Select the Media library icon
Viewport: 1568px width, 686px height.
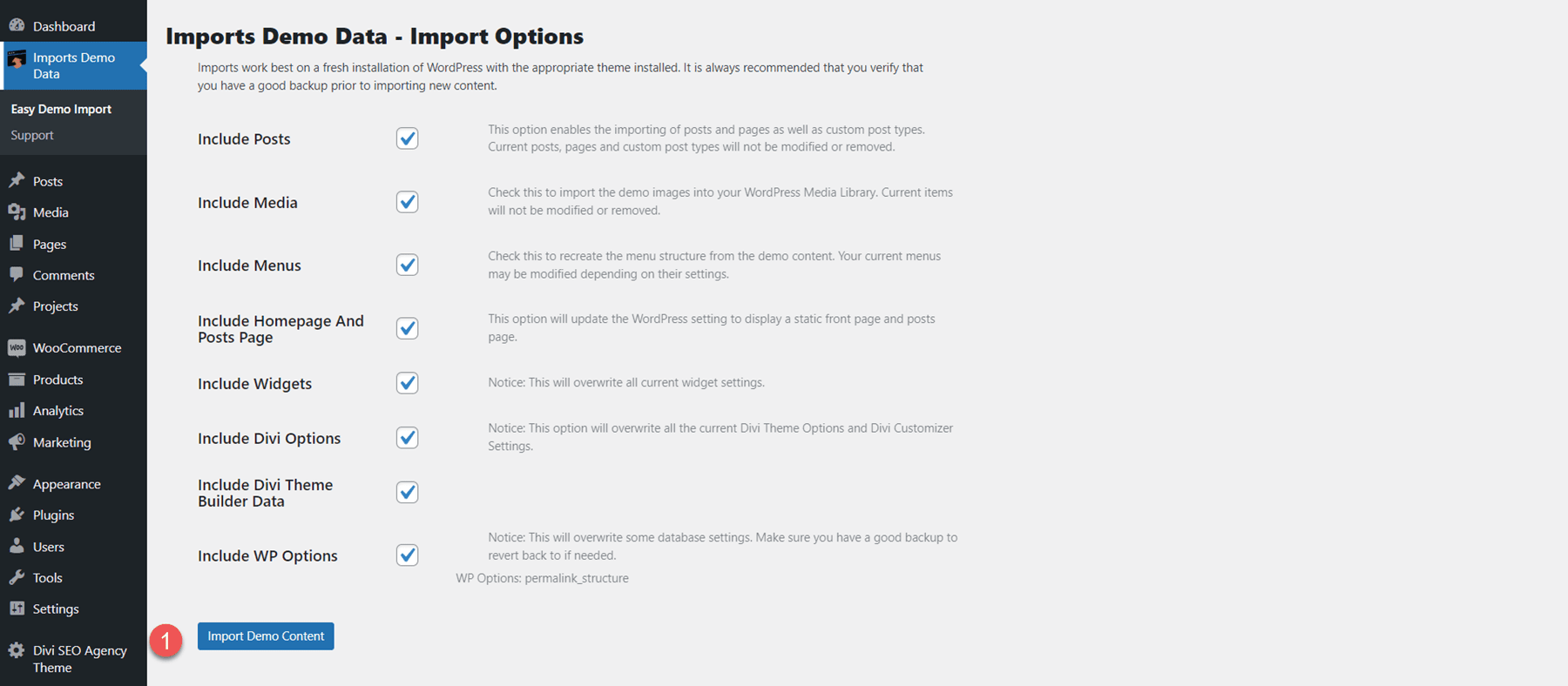pyautogui.click(x=18, y=212)
